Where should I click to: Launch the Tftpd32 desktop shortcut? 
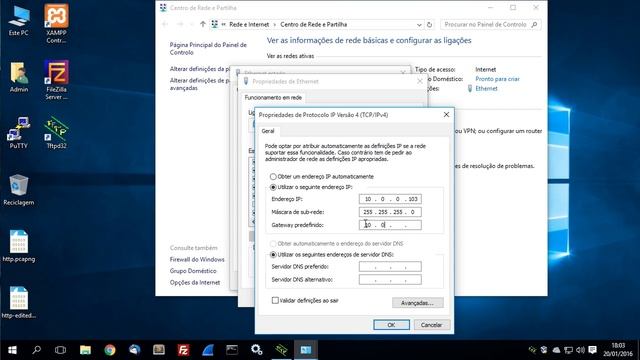point(56,133)
